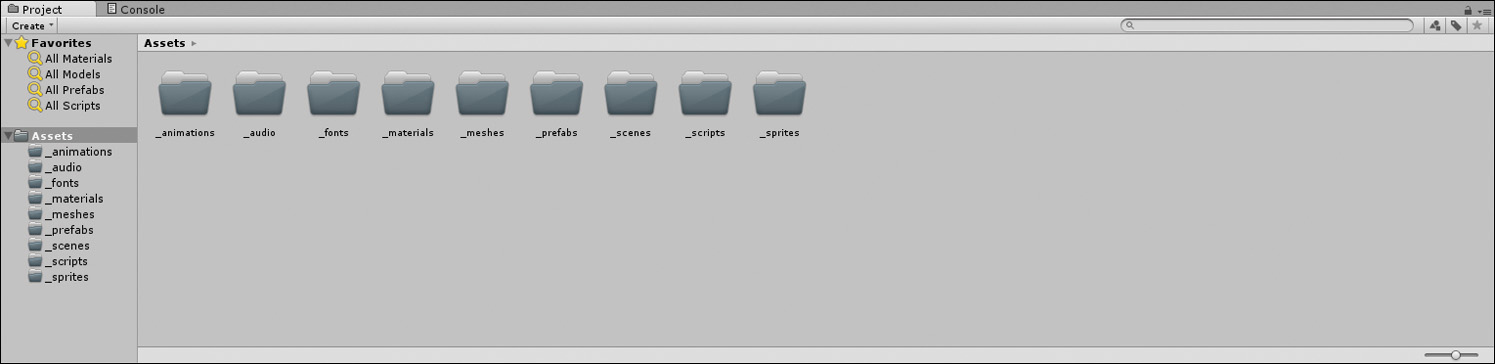Open the Create dropdown menu

pyautogui.click(x=33, y=26)
